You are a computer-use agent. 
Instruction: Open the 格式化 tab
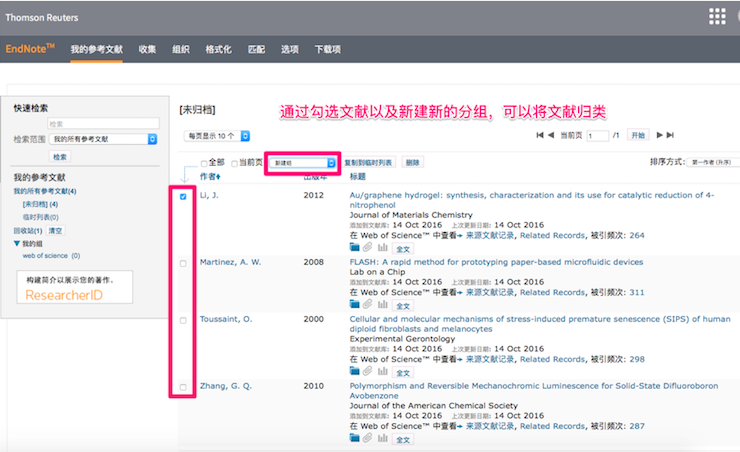pos(219,49)
